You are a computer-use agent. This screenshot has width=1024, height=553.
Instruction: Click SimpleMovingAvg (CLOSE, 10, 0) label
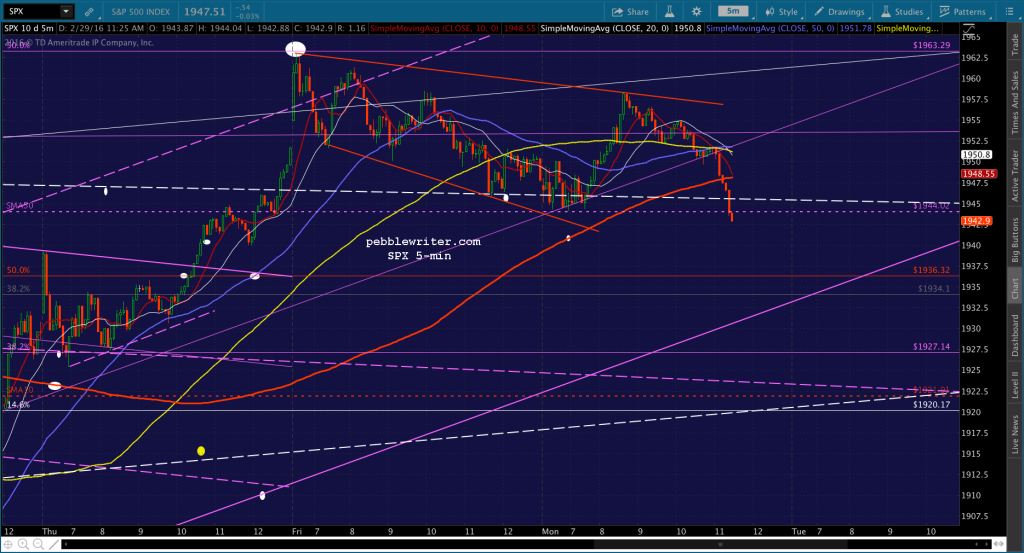click(434, 29)
